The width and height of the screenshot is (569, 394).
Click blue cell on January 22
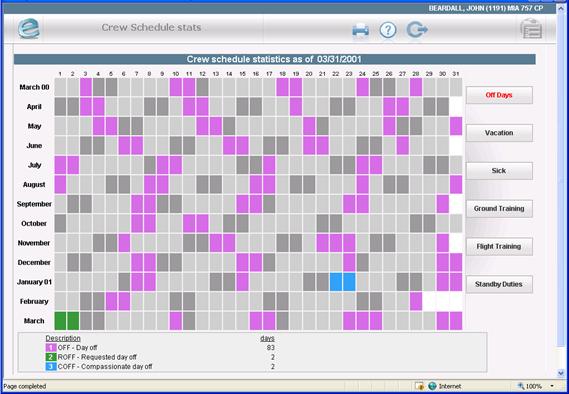336,282
